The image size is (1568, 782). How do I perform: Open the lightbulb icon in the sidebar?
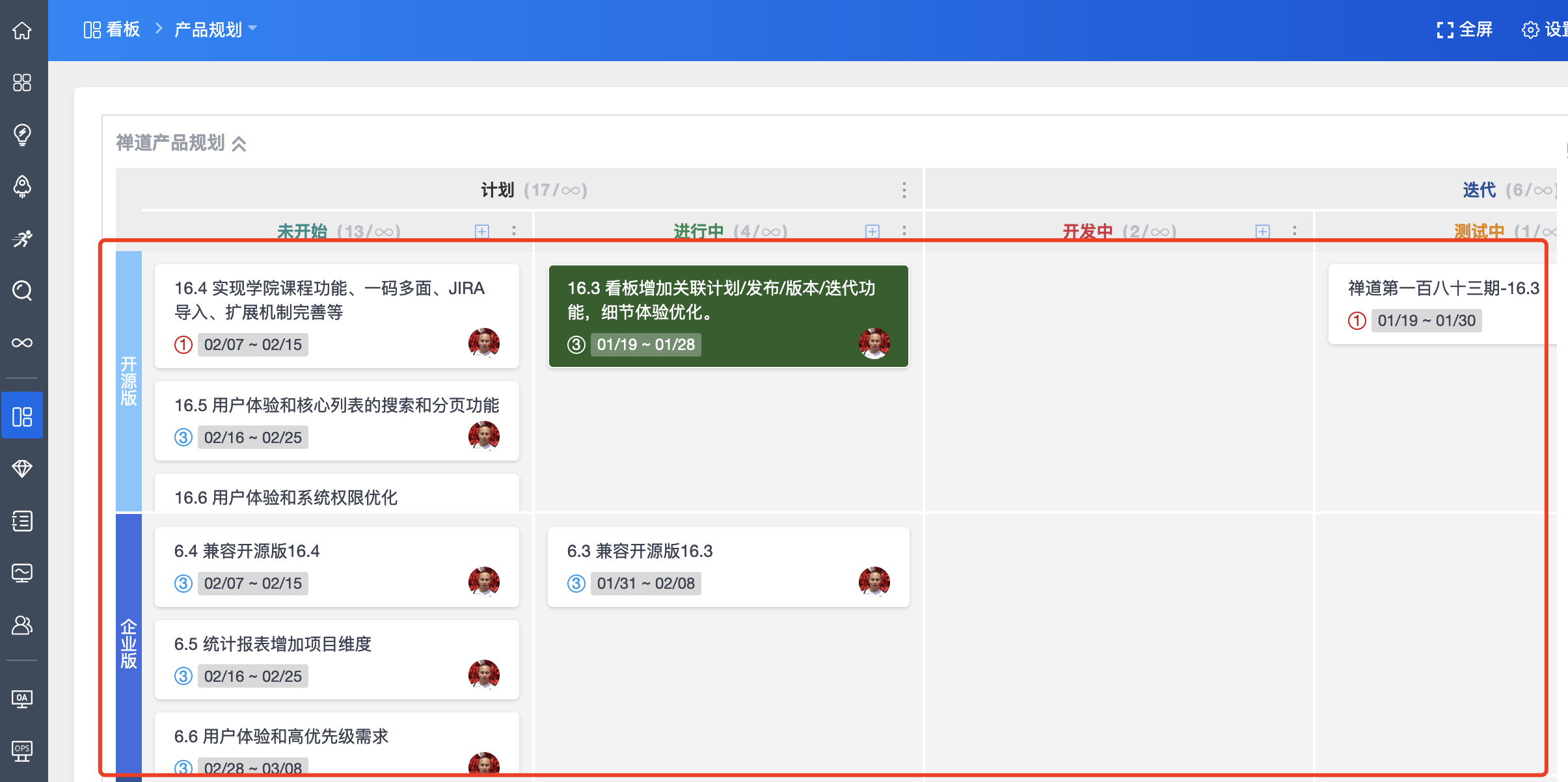(x=22, y=135)
